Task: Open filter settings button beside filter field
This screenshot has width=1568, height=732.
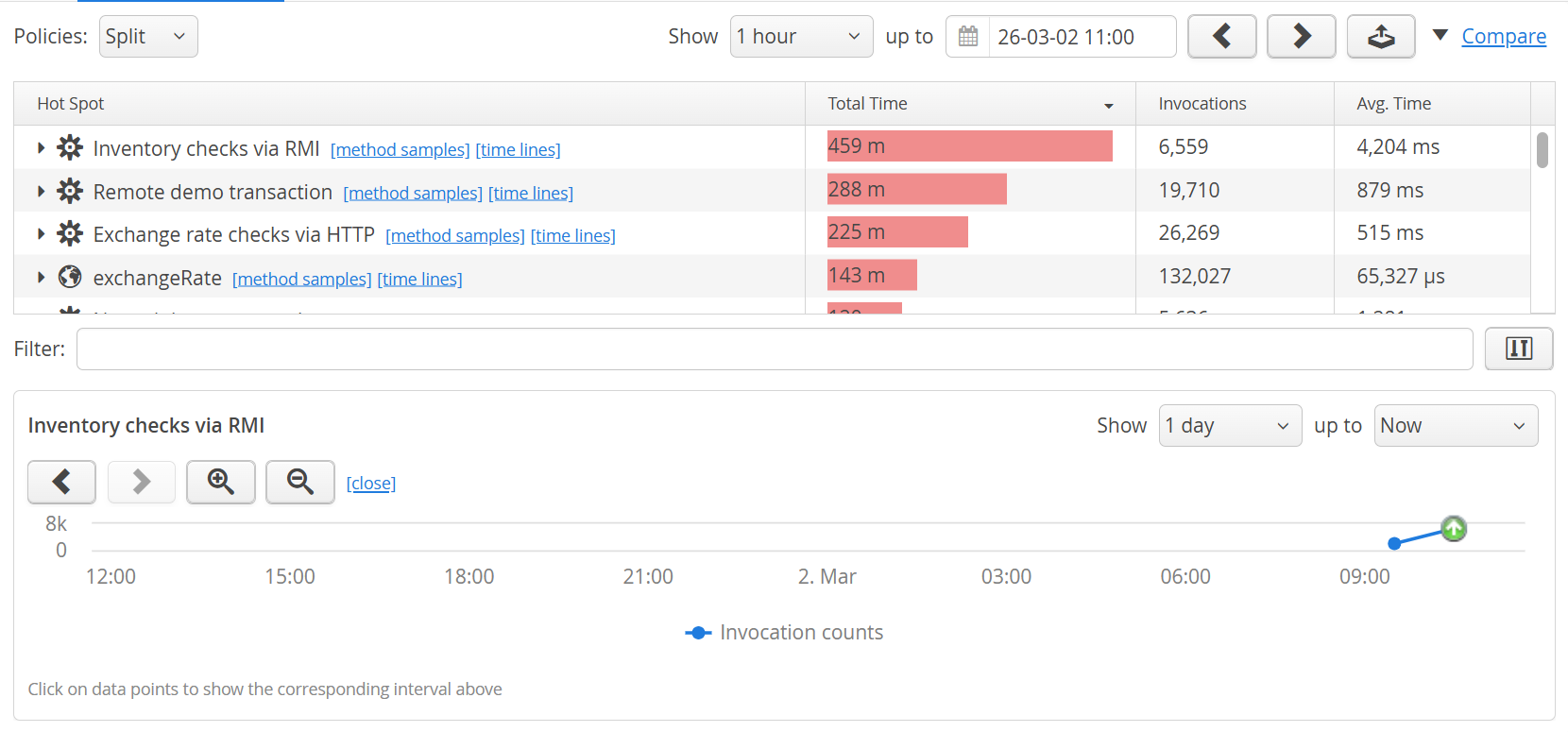Action: click(x=1518, y=349)
